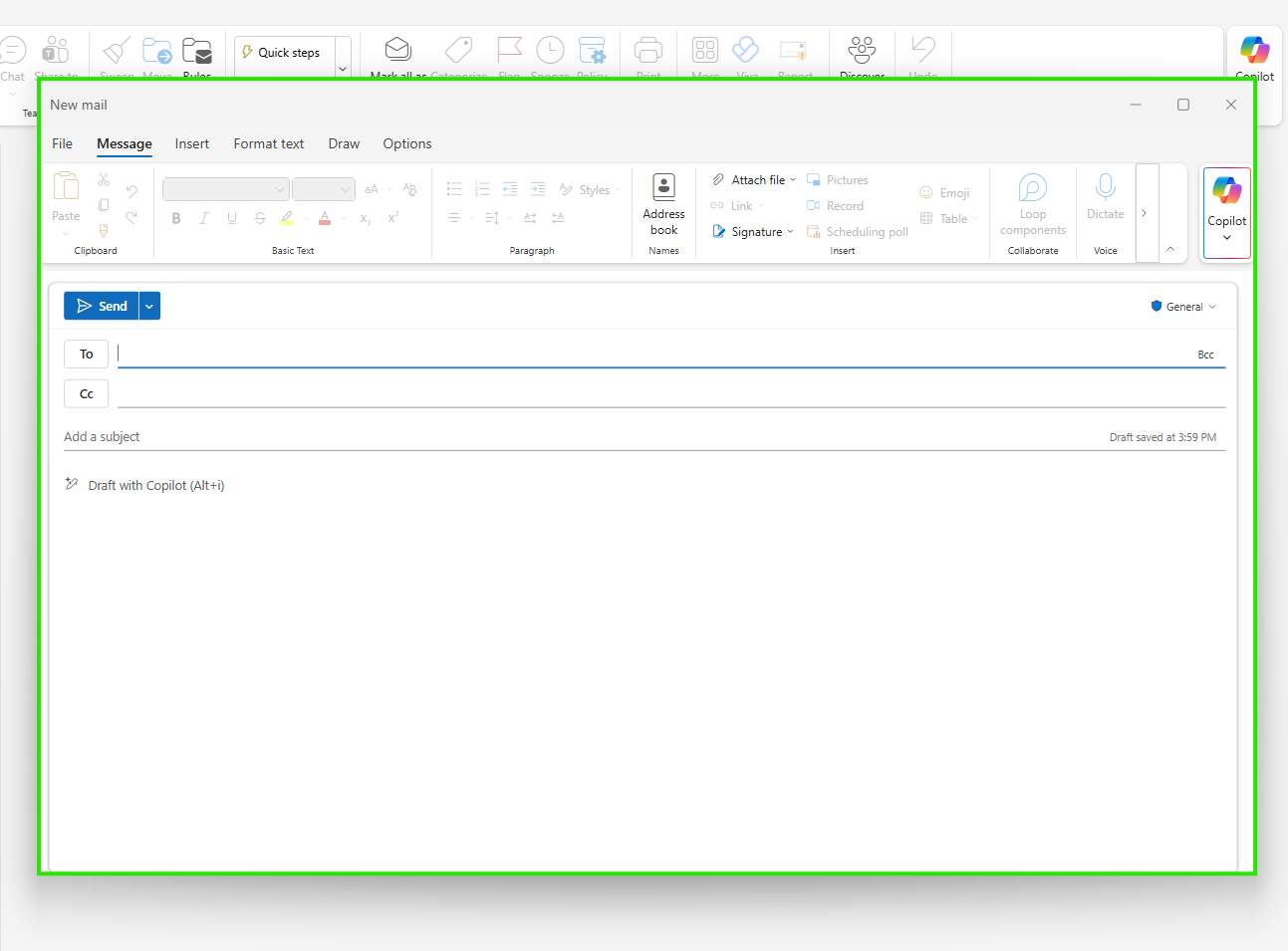Toggle Underline formatting
Image resolution: width=1288 pixels, height=951 pixels.
232,218
